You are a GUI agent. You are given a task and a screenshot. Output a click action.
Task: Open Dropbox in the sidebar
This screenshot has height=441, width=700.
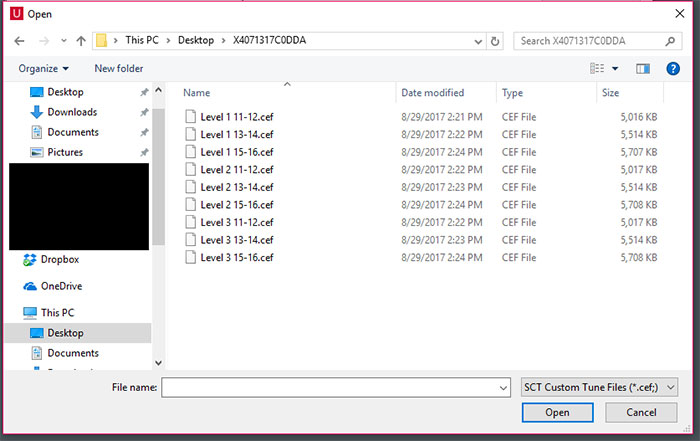[x=59, y=259]
